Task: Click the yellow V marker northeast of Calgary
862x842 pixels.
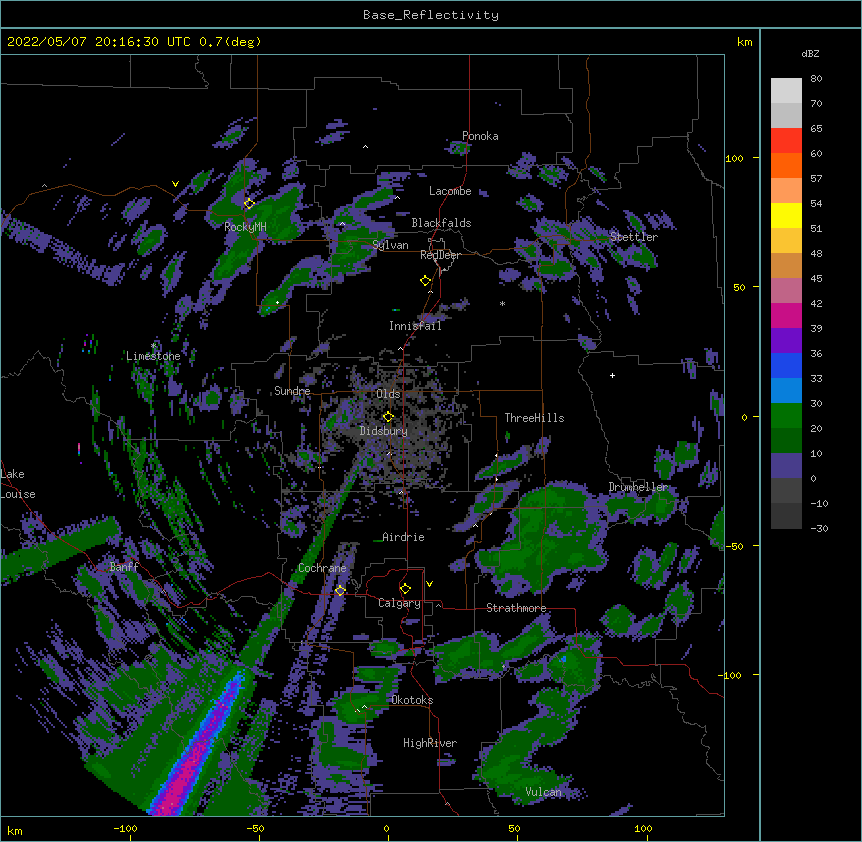Action: coord(429,584)
